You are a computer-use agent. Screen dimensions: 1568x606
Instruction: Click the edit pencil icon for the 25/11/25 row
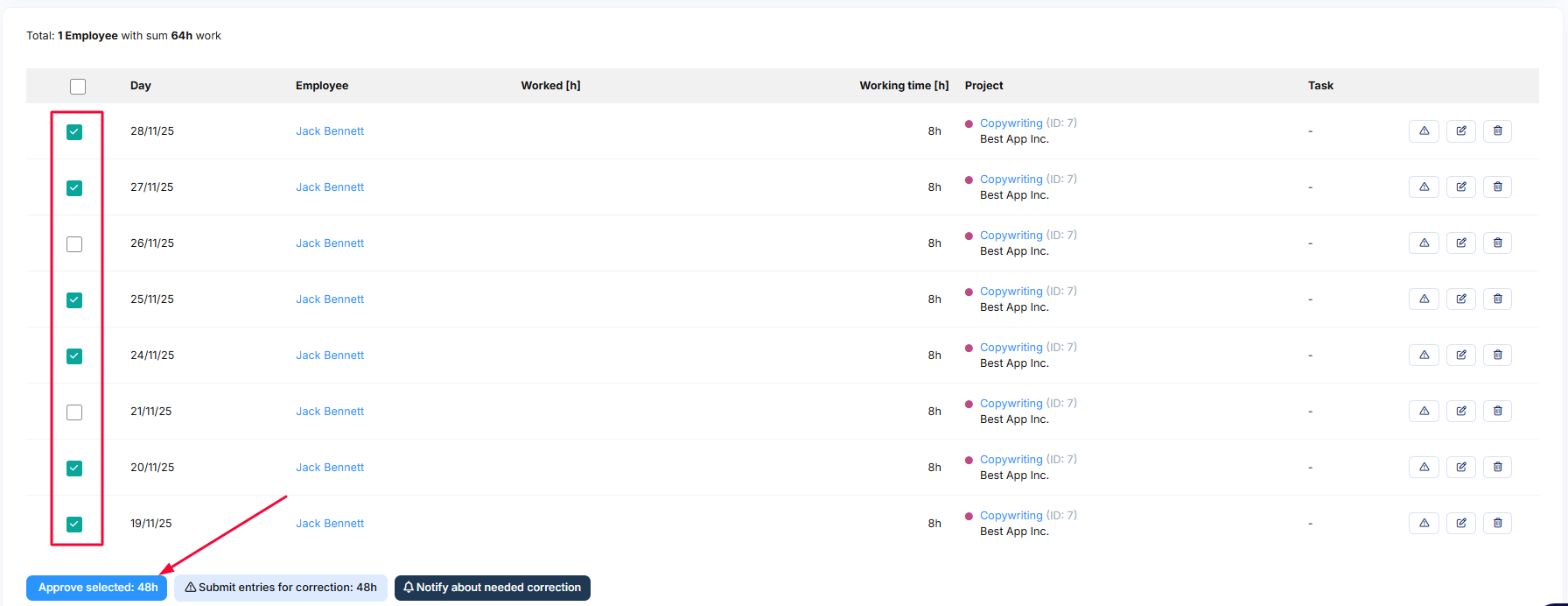(x=1460, y=299)
